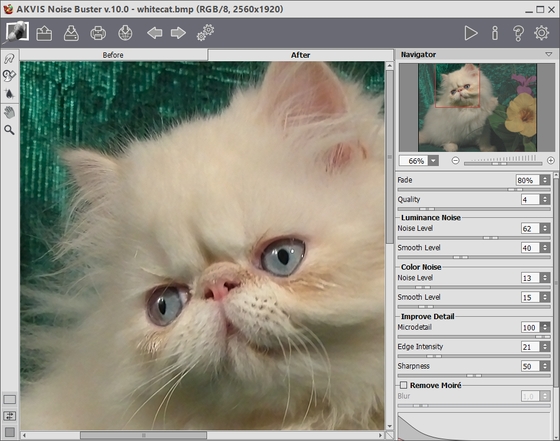Click the Fade value field
Viewport: 560px width, 441px height.
[x=527, y=180]
